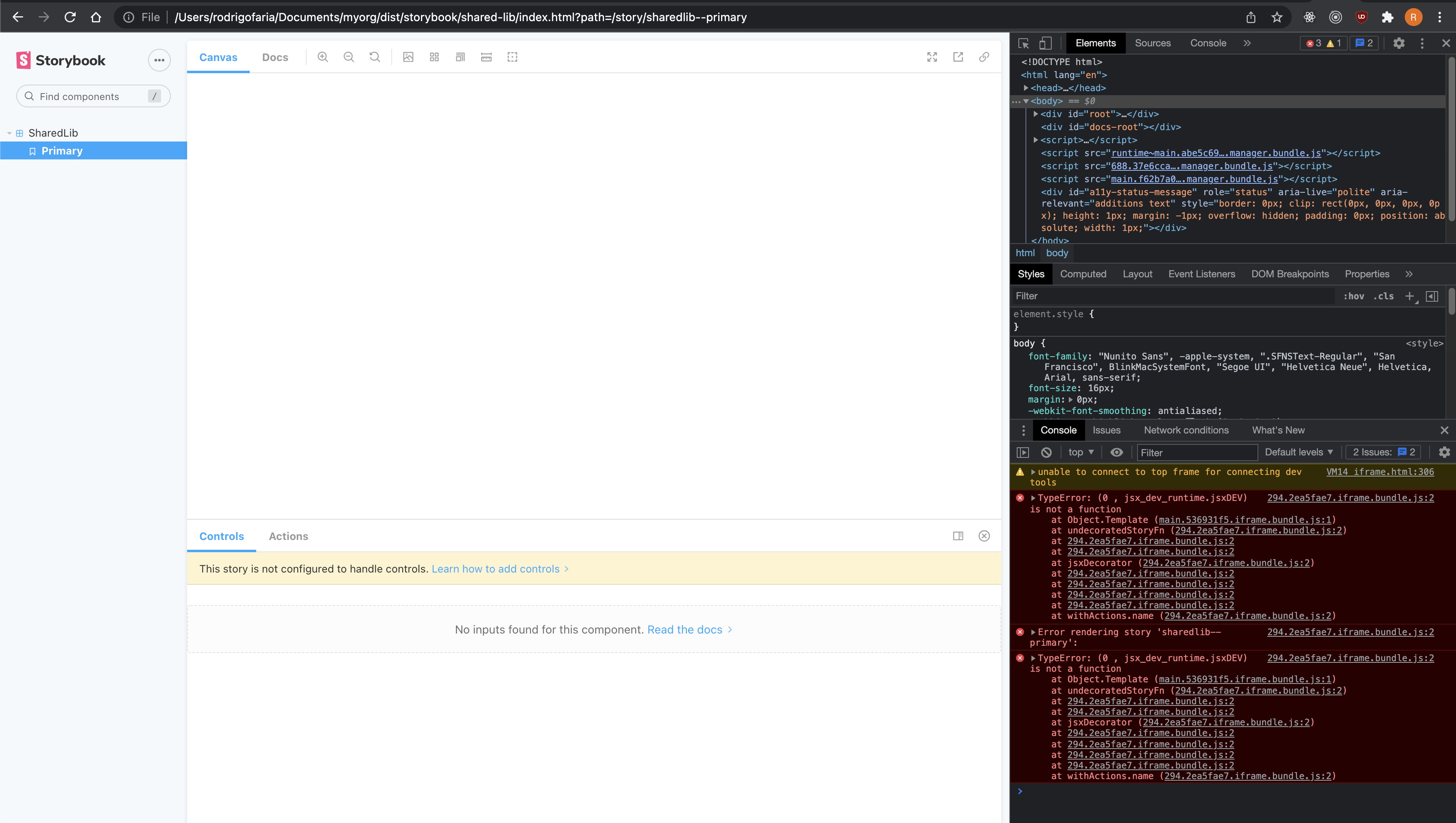Switch to the Docs tab

[x=275, y=57]
